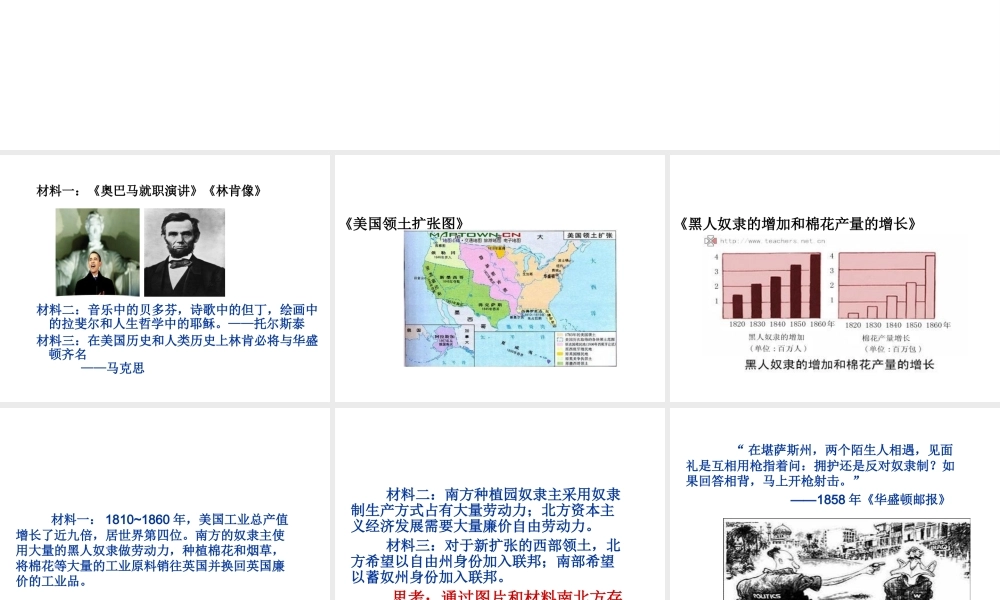Click the chart caption 黑人奴隶的增加和棉花产量的增长
This screenshot has width=1000, height=600.
point(839,365)
